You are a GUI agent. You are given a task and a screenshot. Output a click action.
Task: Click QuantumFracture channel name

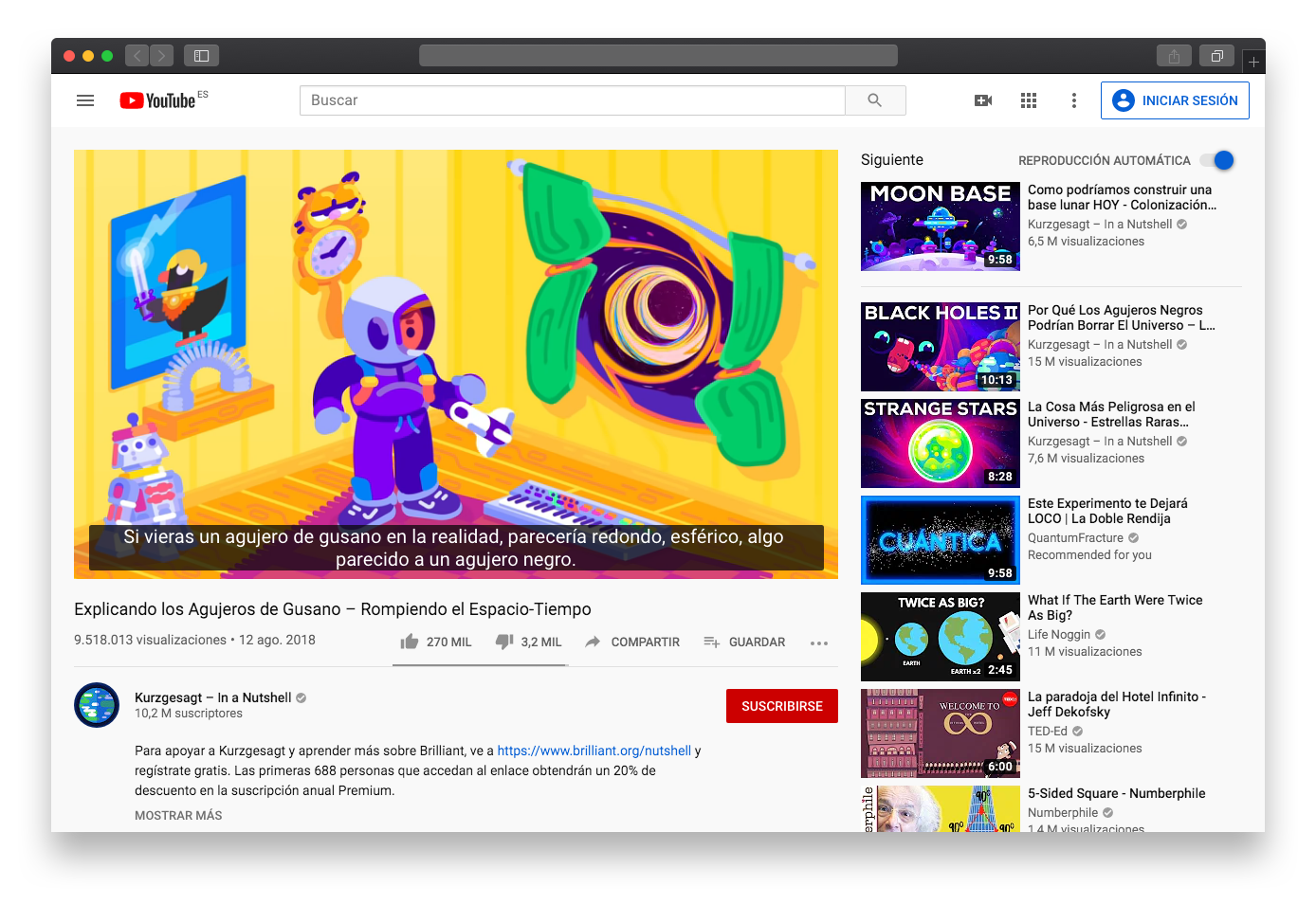pyautogui.click(x=1075, y=537)
